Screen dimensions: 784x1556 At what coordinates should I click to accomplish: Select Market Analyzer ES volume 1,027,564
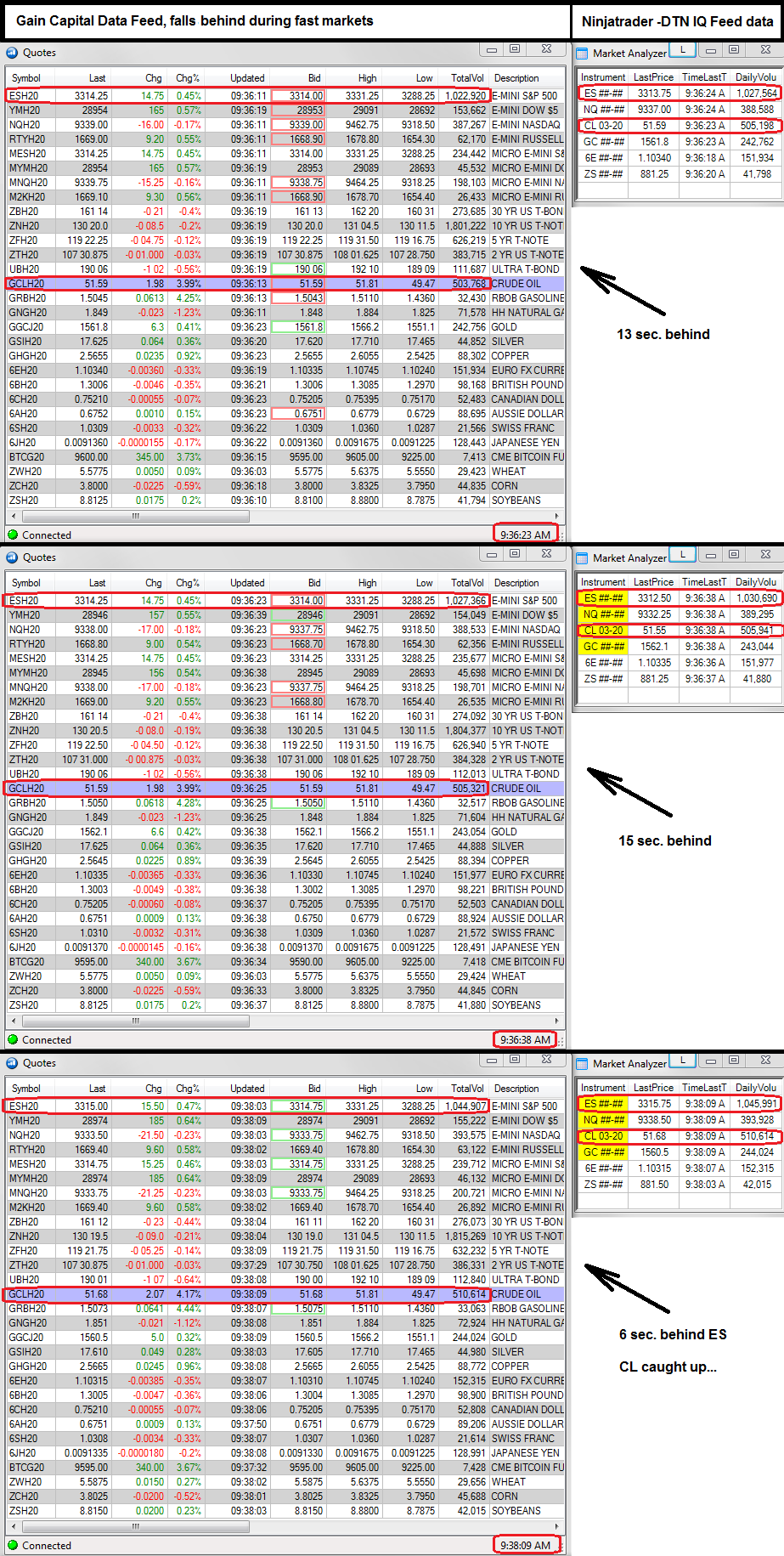[x=754, y=93]
